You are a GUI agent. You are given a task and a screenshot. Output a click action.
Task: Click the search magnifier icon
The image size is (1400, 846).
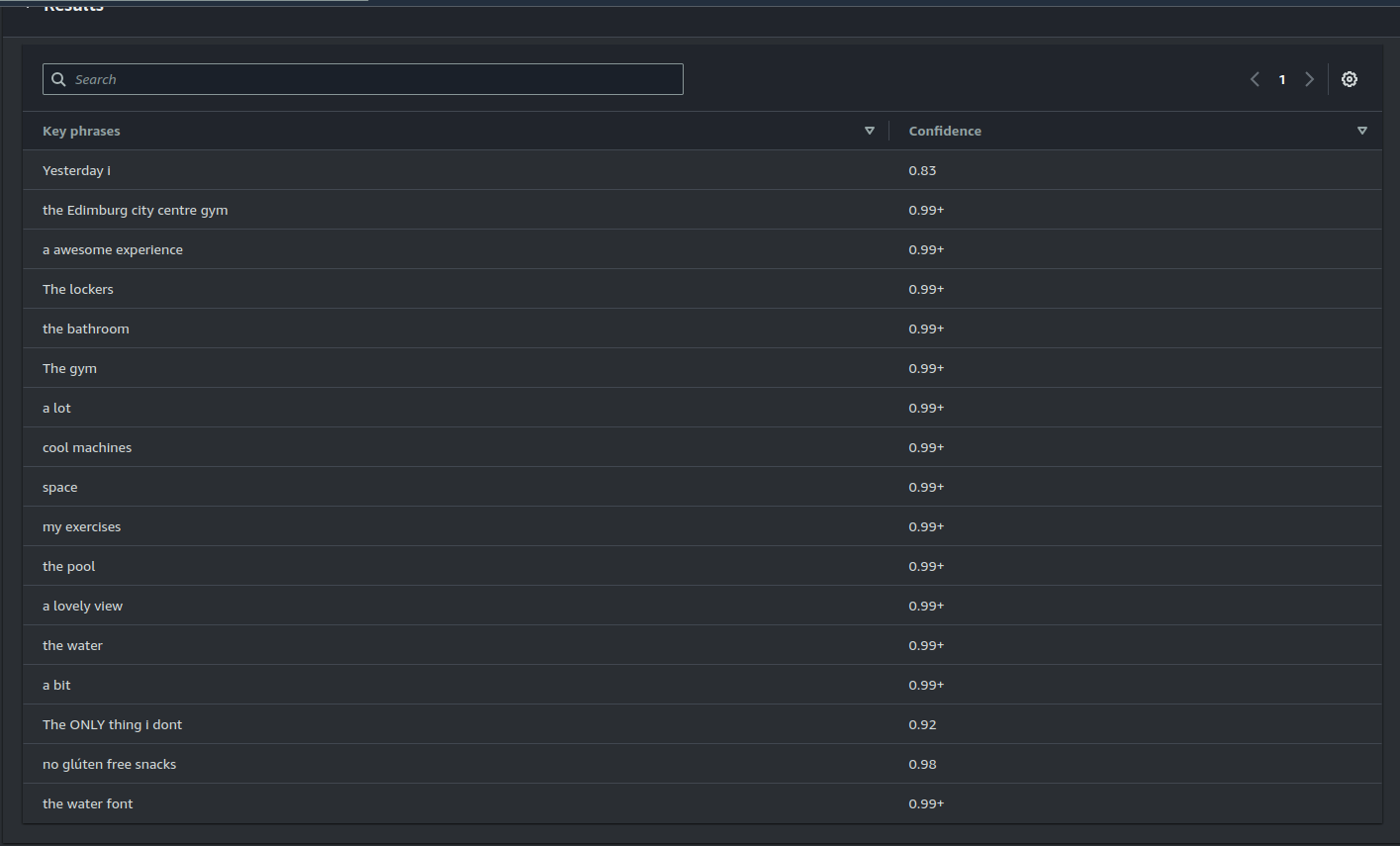[x=58, y=79]
